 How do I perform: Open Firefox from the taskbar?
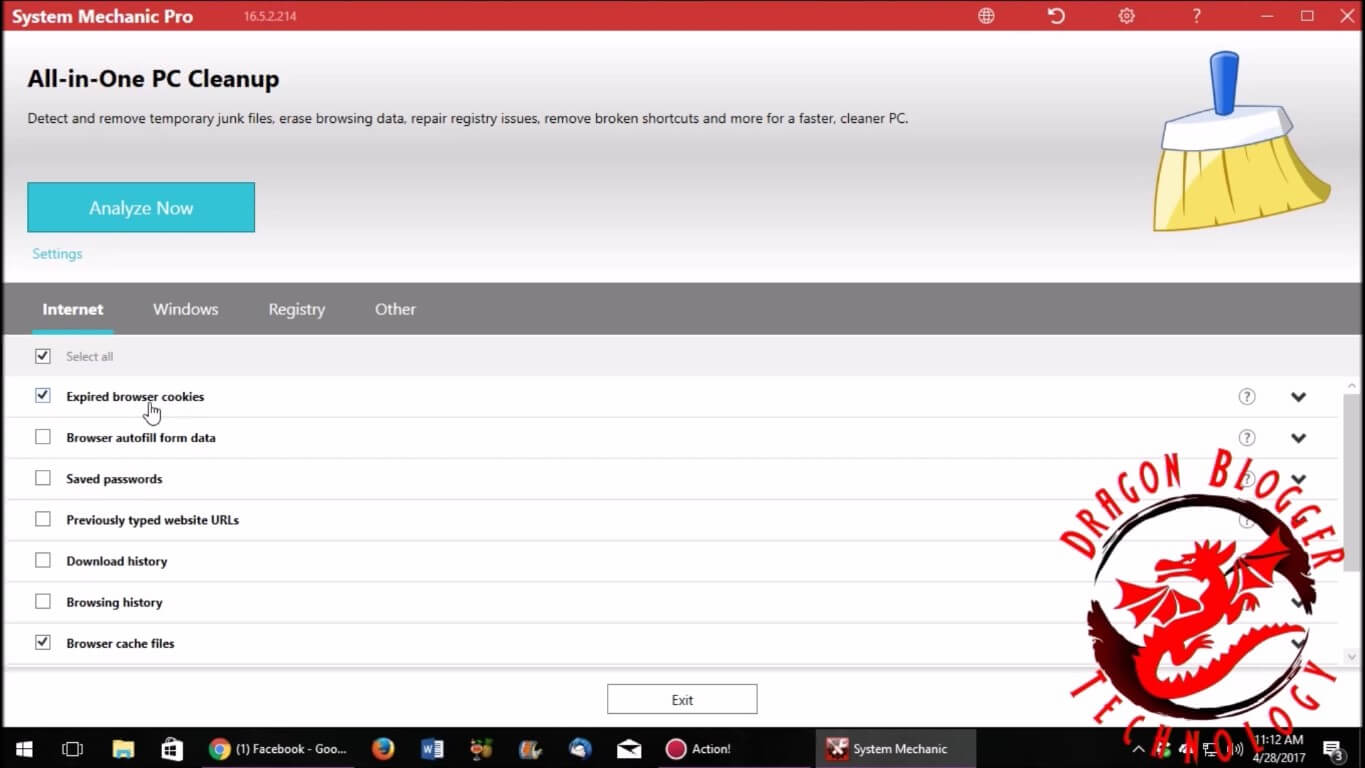click(383, 749)
